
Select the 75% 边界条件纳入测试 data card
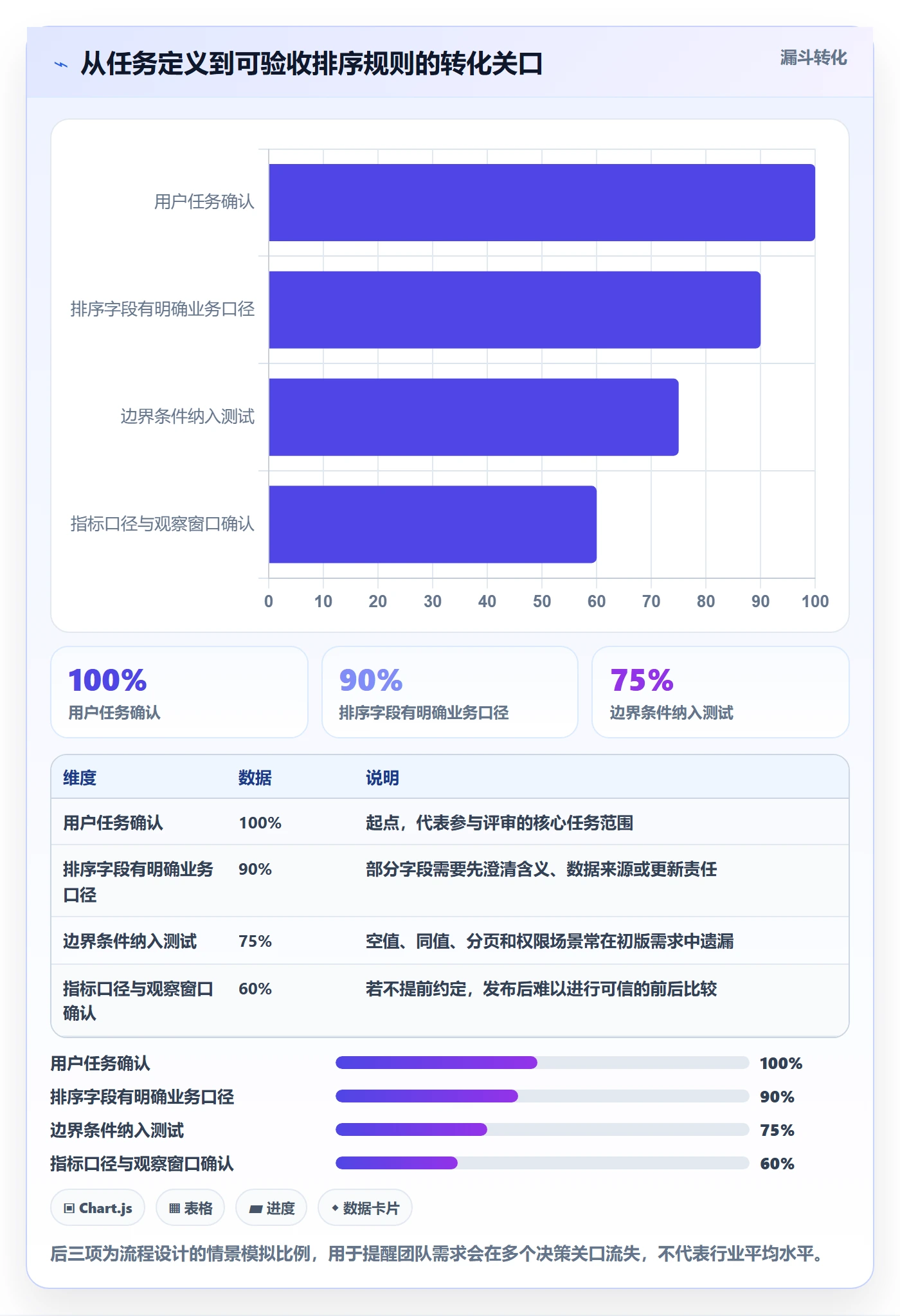click(x=721, y=692)
